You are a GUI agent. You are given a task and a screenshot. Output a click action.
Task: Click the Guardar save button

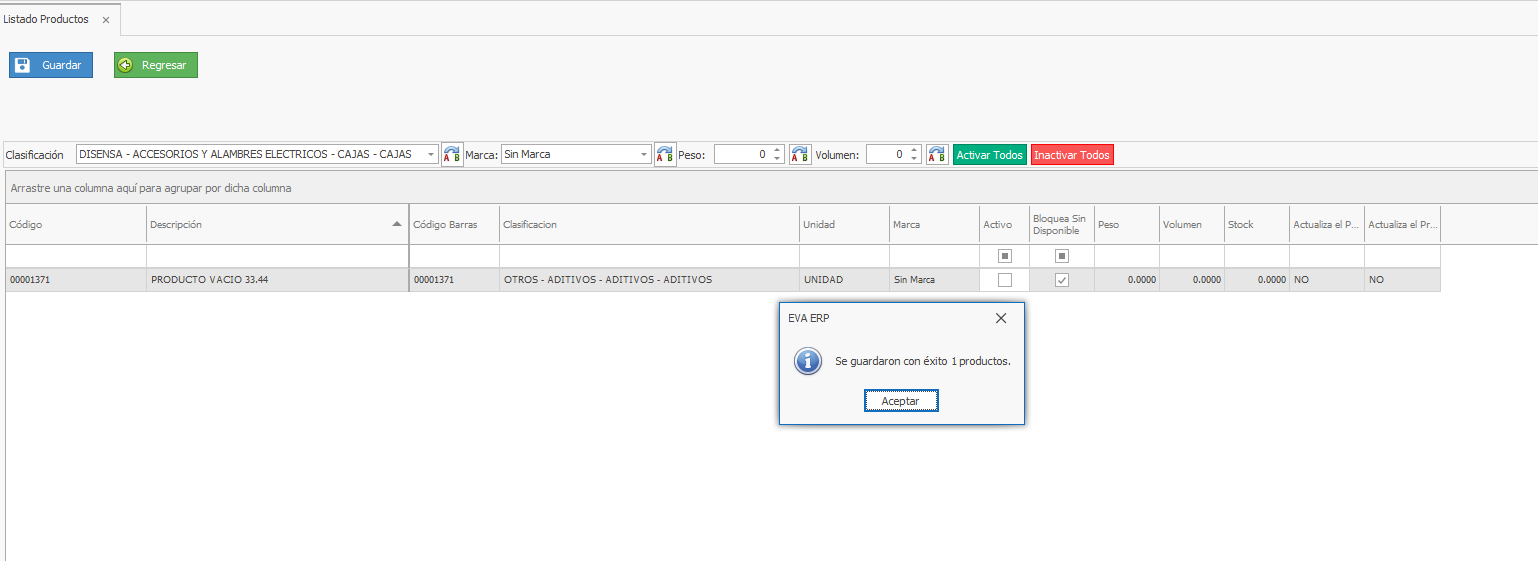(x=51, y=65)
